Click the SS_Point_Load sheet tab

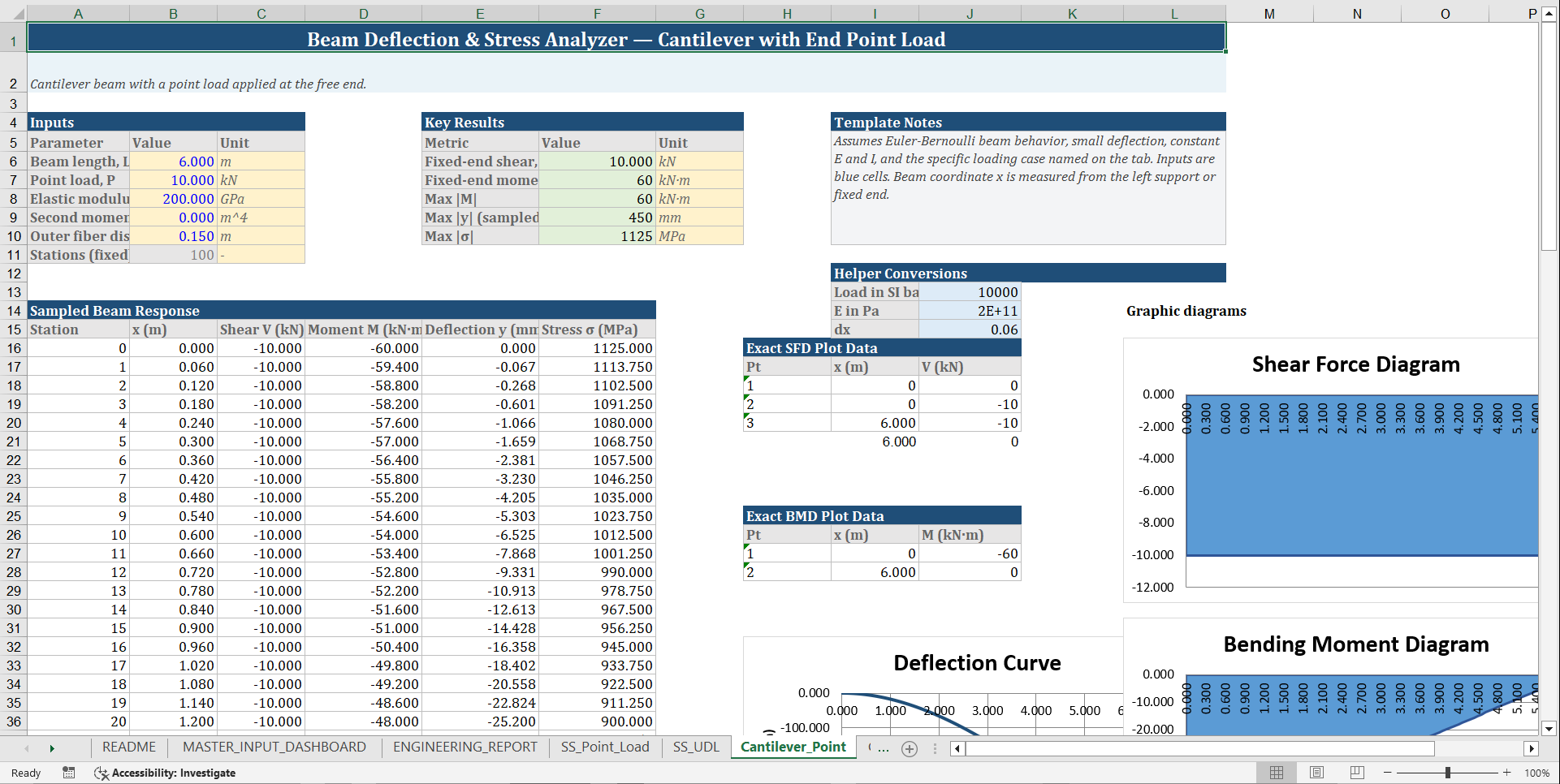click(x=604, y=747)
